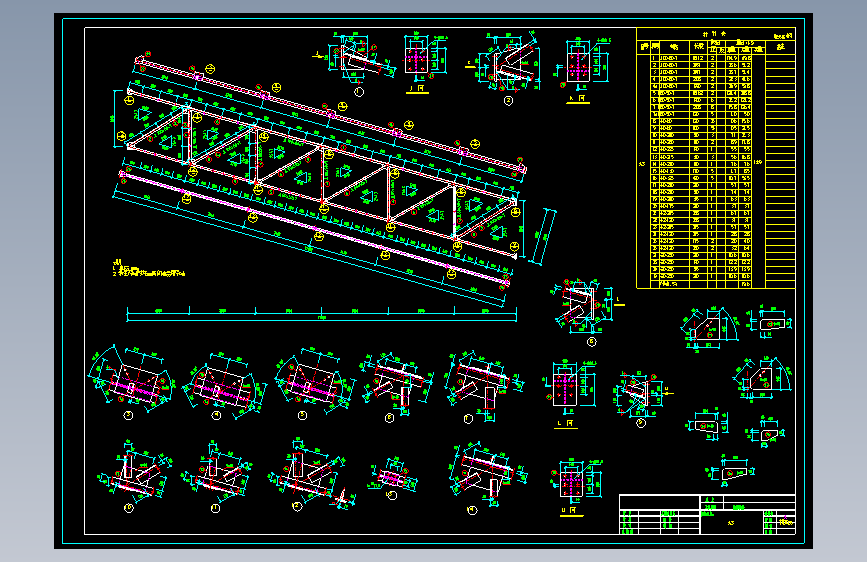Select the detail view bubble numbered 1
Image resolution: width=867 pixels, height=562 pixels.
click(359, 92)
